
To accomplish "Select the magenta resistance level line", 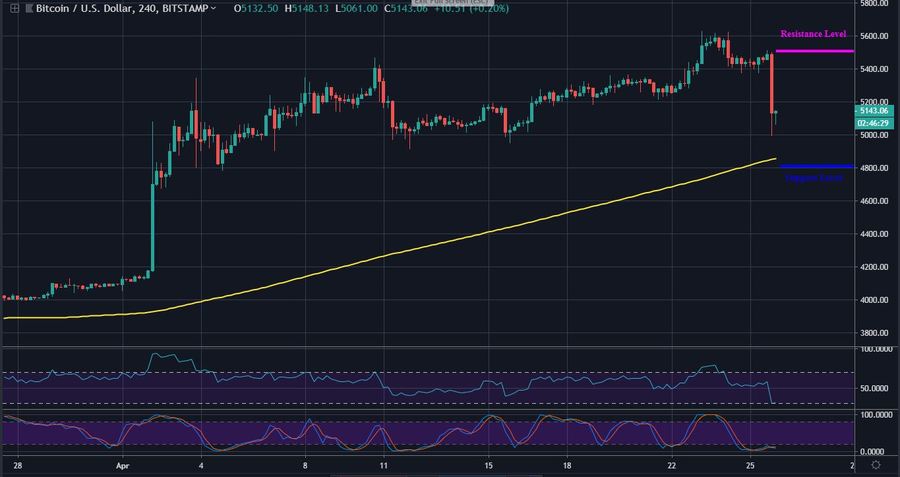I will (x=814, y=51).
